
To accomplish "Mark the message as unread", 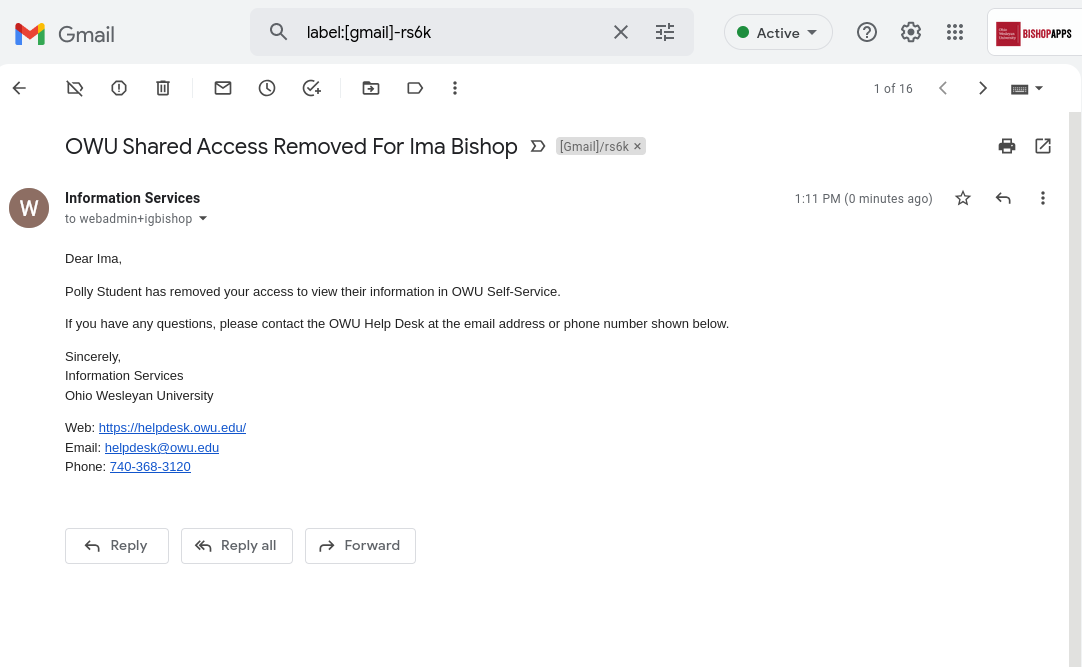I will [223, 88].
